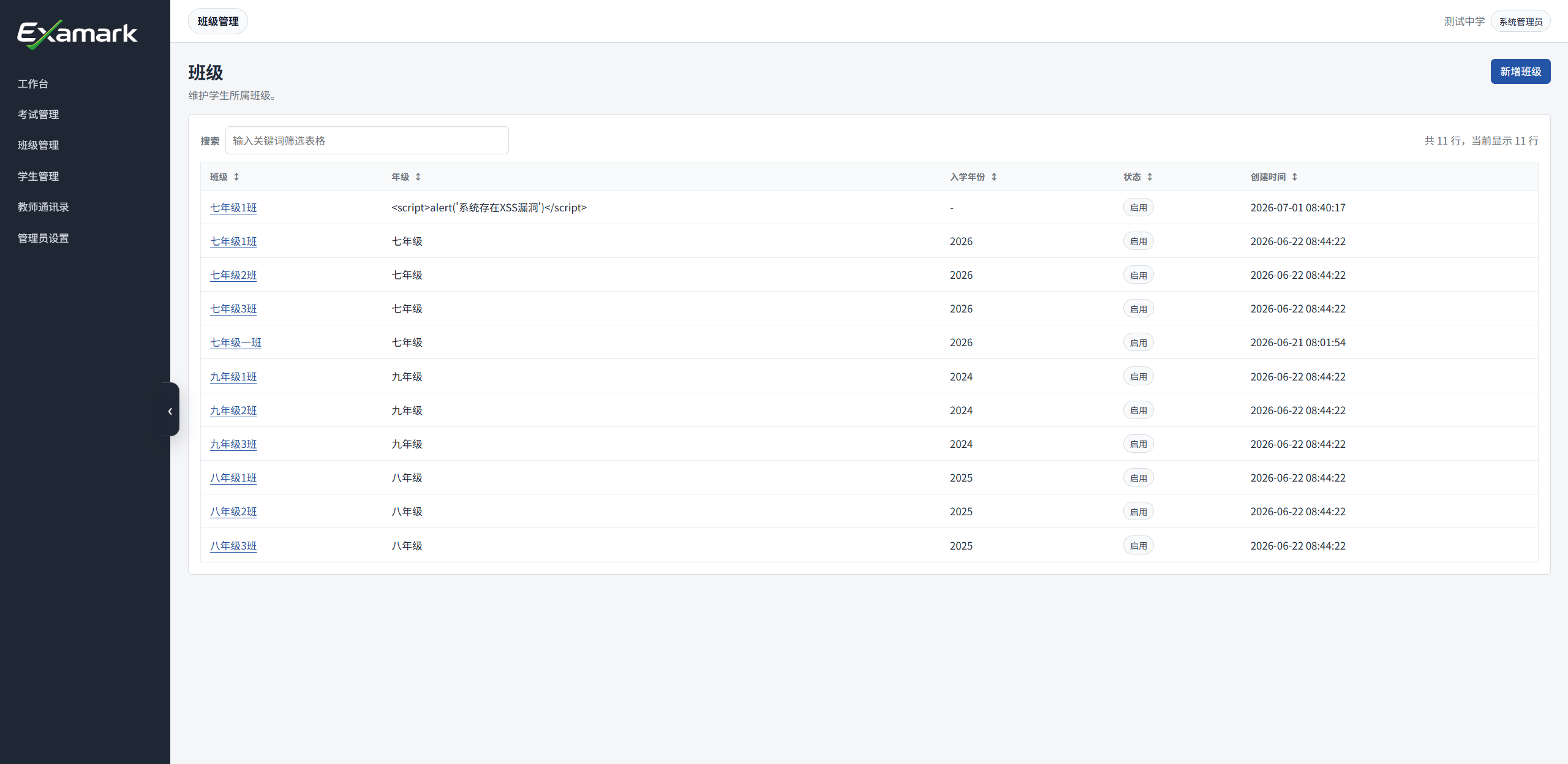Open 九年级3班 class link
The width and height of the screenshot is (1568, 764).
(233, 444)
